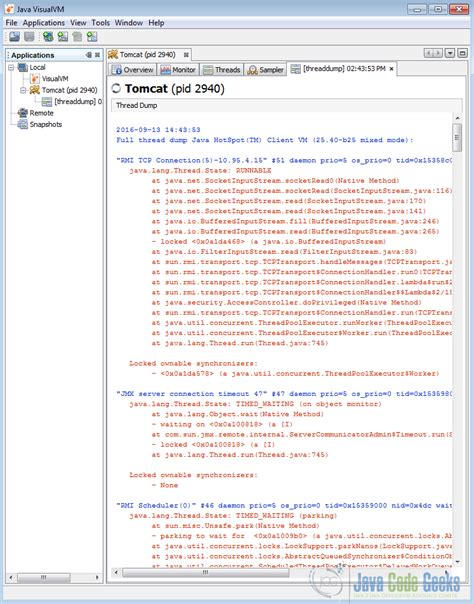This screenshot has width=474, height=604.
Task: Click the thread dump scroll down arrow
Action: click(x=457, y=562)
